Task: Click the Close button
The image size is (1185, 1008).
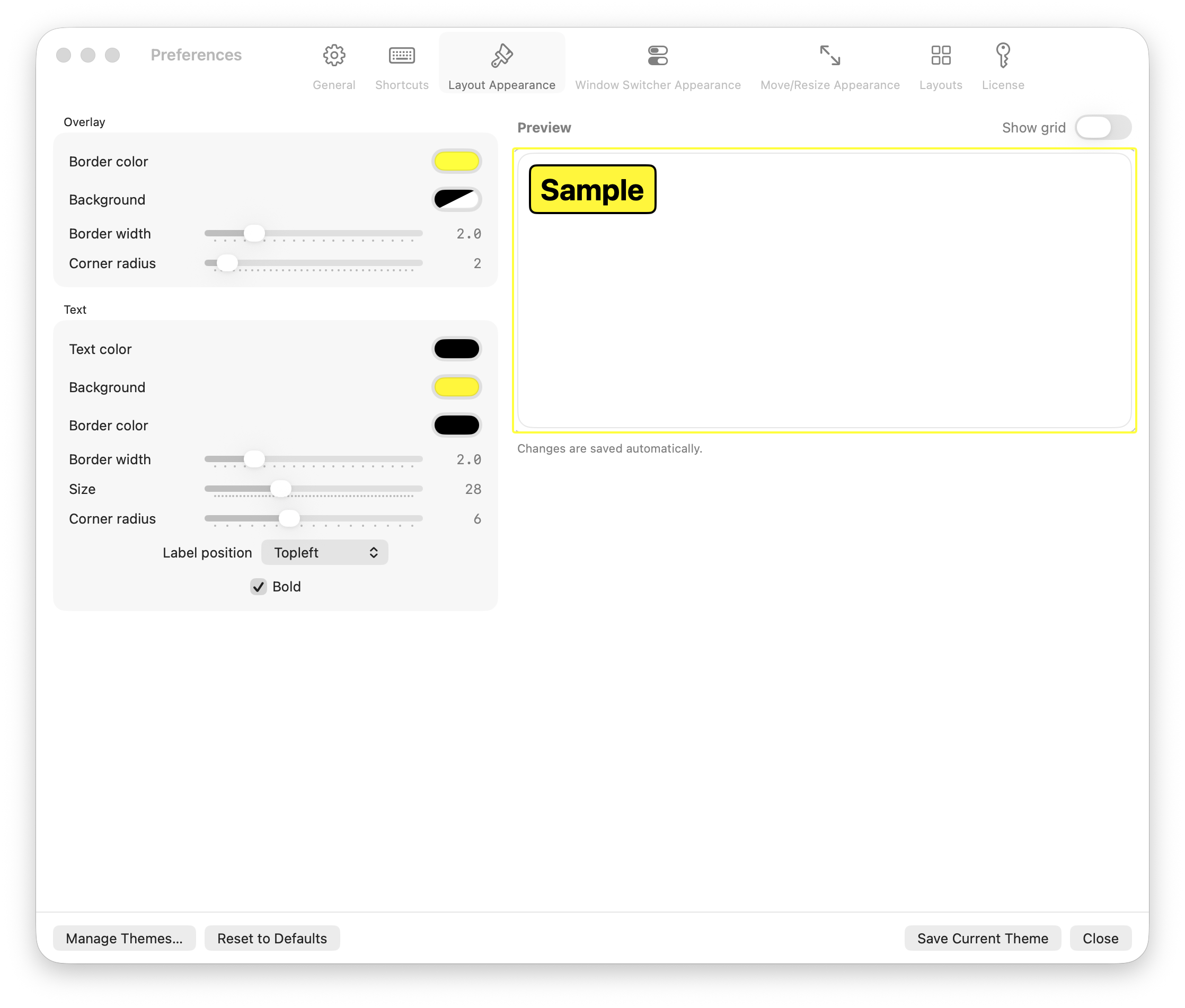Action: coord(1100,938)
